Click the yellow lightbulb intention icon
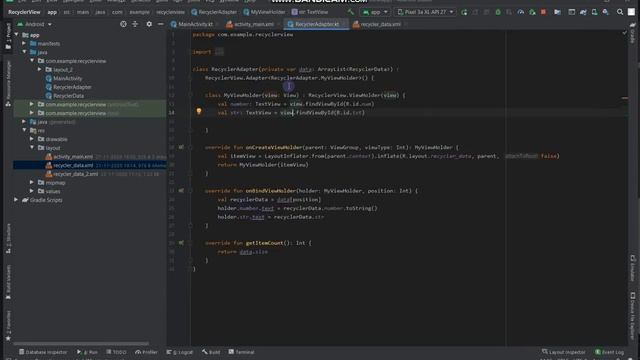 199,111
